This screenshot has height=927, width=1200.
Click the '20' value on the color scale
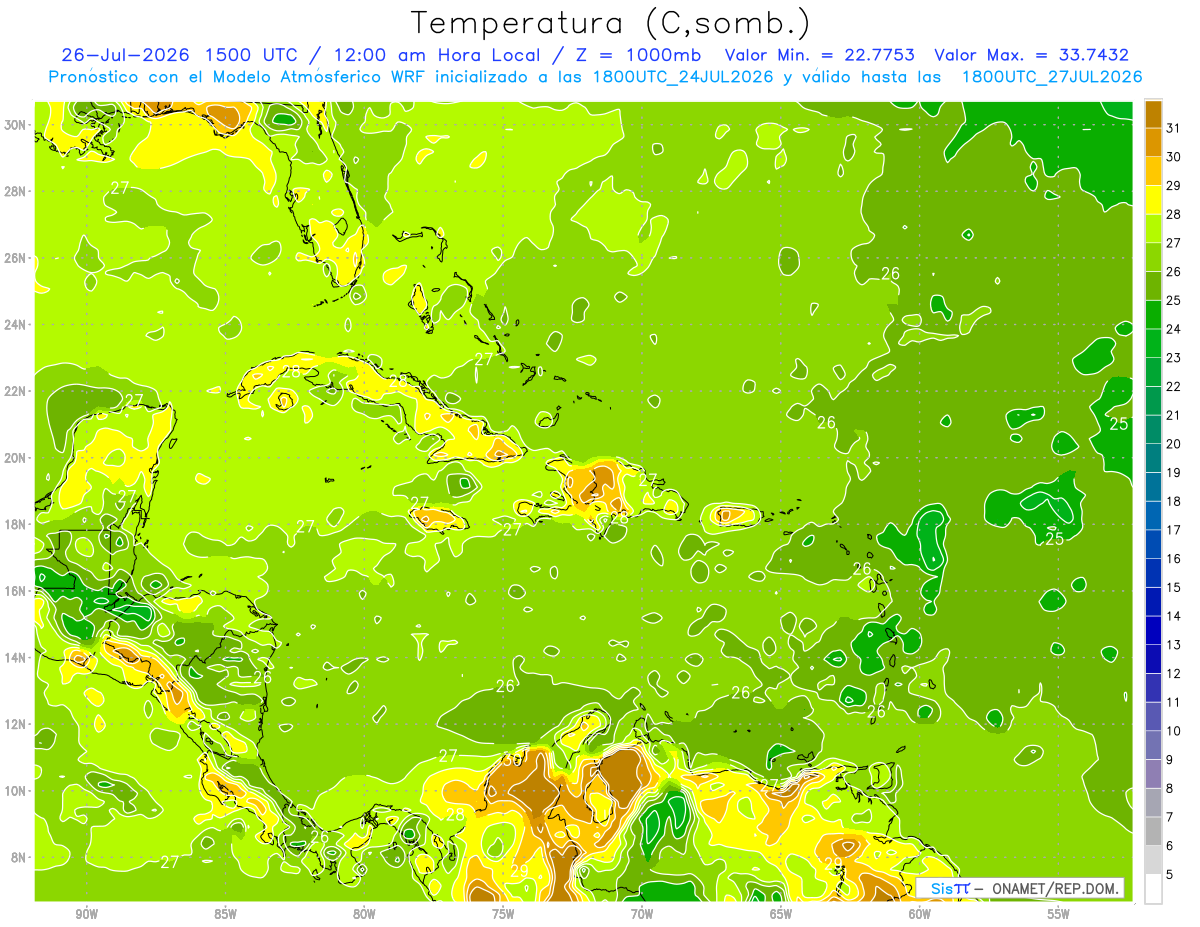[1174, 444]
